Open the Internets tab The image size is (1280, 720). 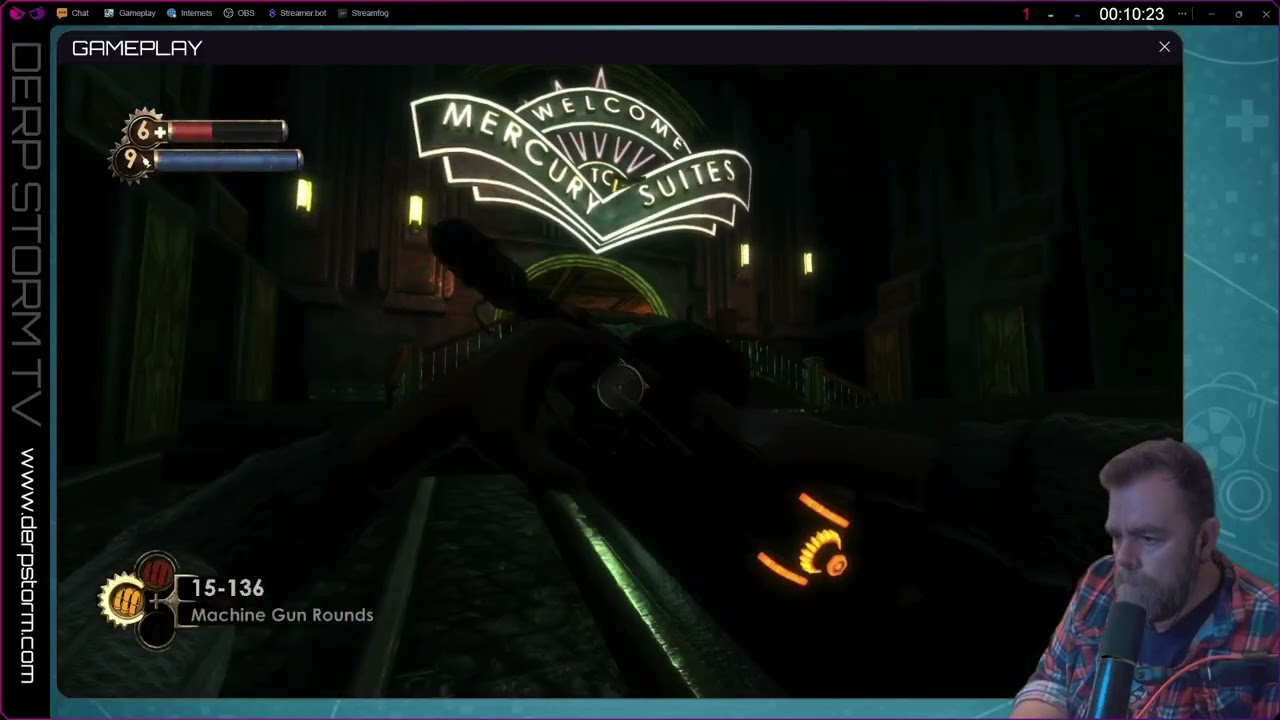tap(189, 13)
